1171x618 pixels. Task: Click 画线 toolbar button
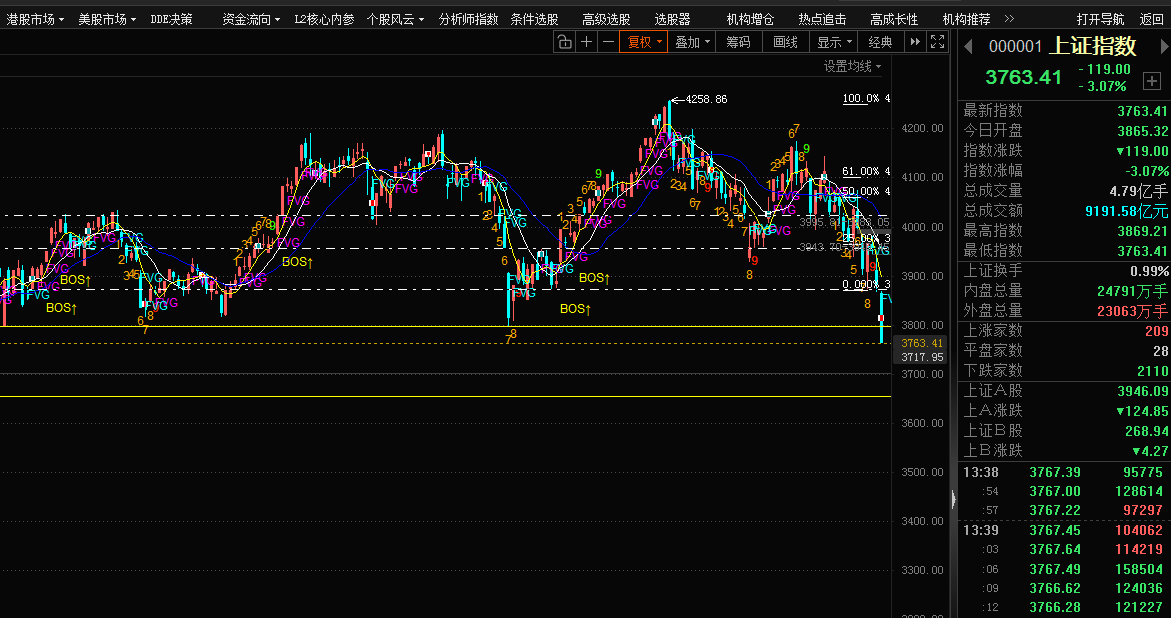tap(786, 43)
